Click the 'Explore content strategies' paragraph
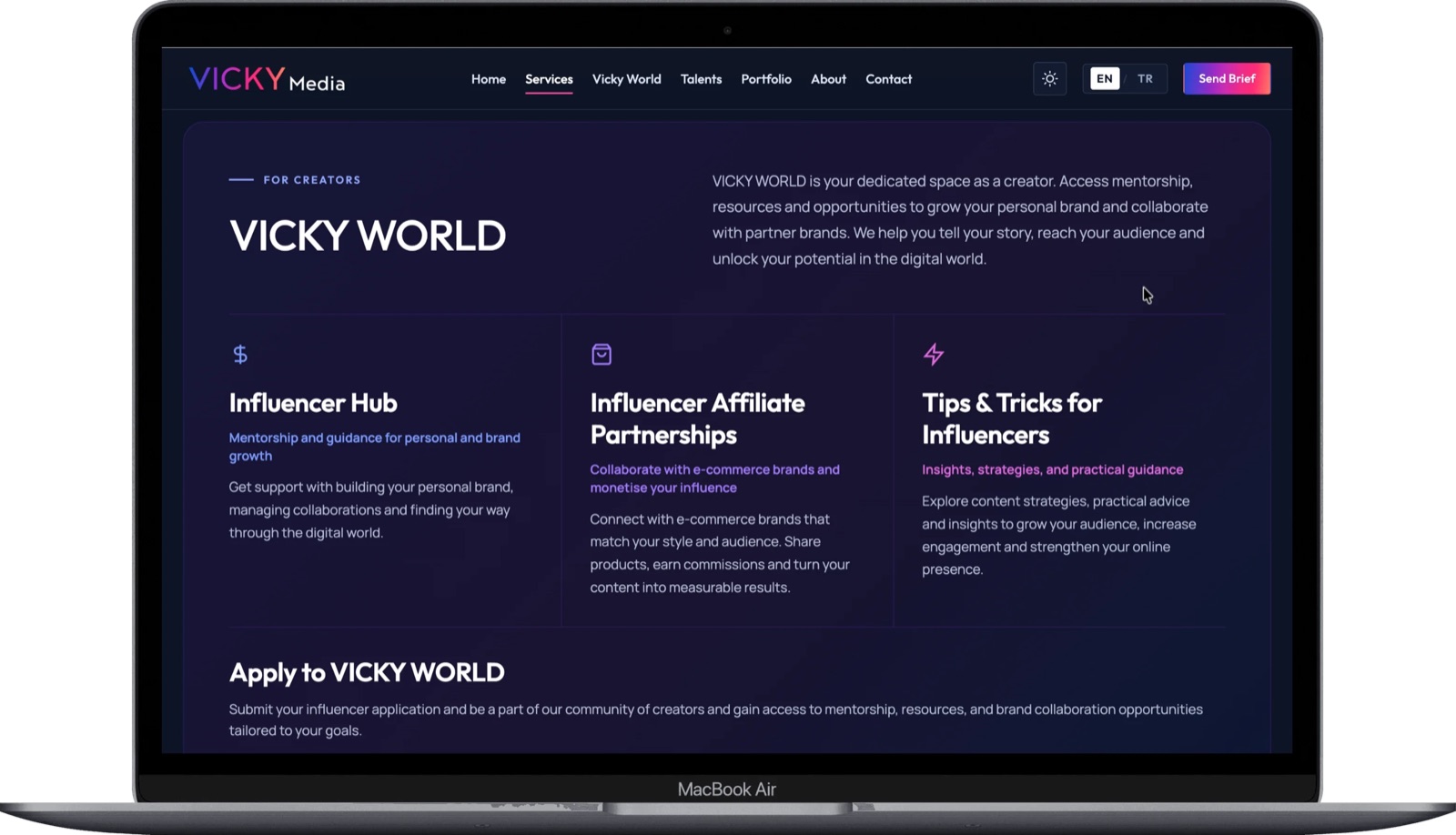The width and height of the screenshot is (1456, 835). 1059,535
